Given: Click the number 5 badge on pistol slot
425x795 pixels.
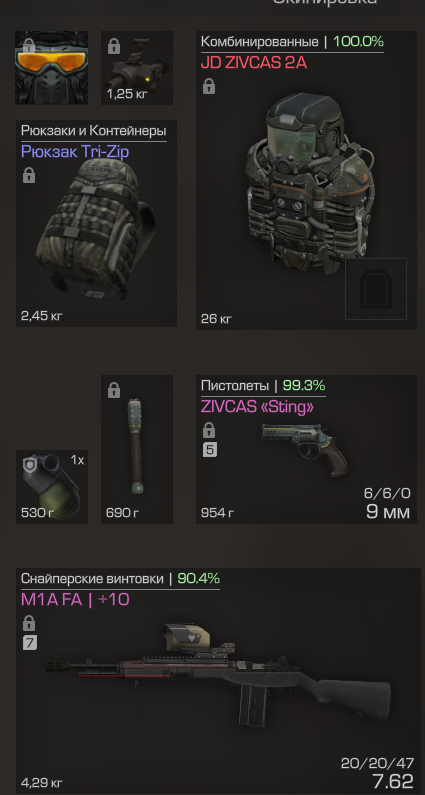Looking at the screenshot, I should click(x=210, y=450).
